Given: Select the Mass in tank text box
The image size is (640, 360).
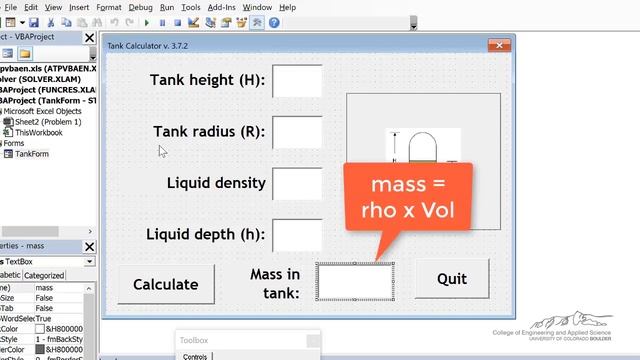Looking at the screenshot, I should pos(355,282).
